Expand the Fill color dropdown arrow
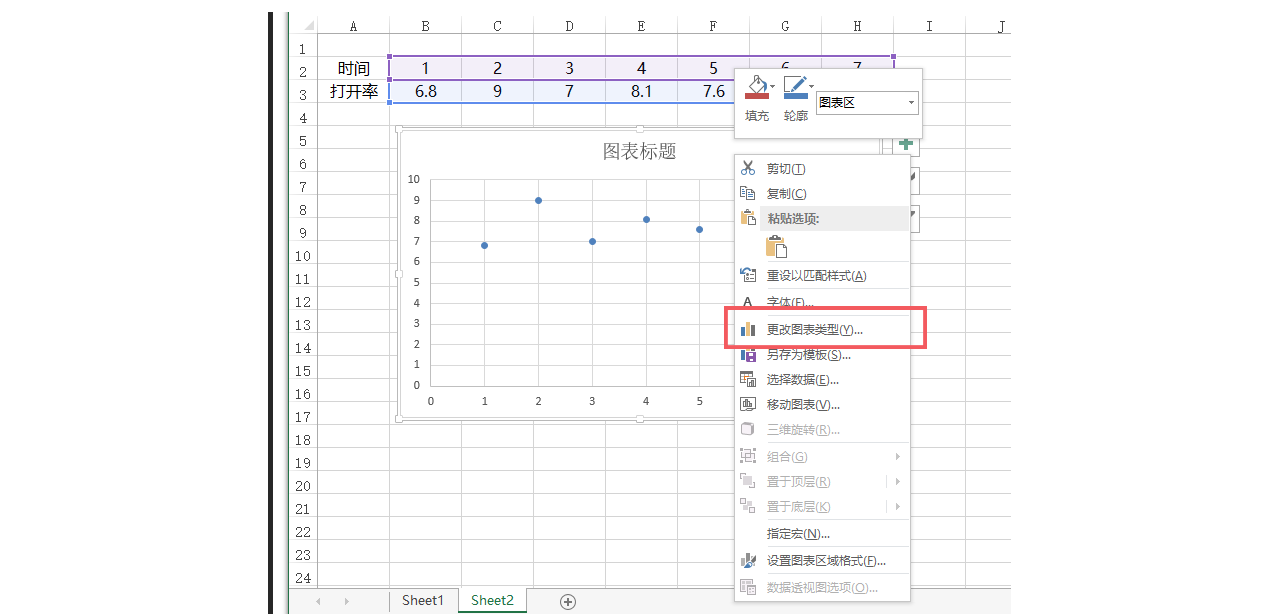This screenshot has width=1280, height=614. [x=773, y=86]
